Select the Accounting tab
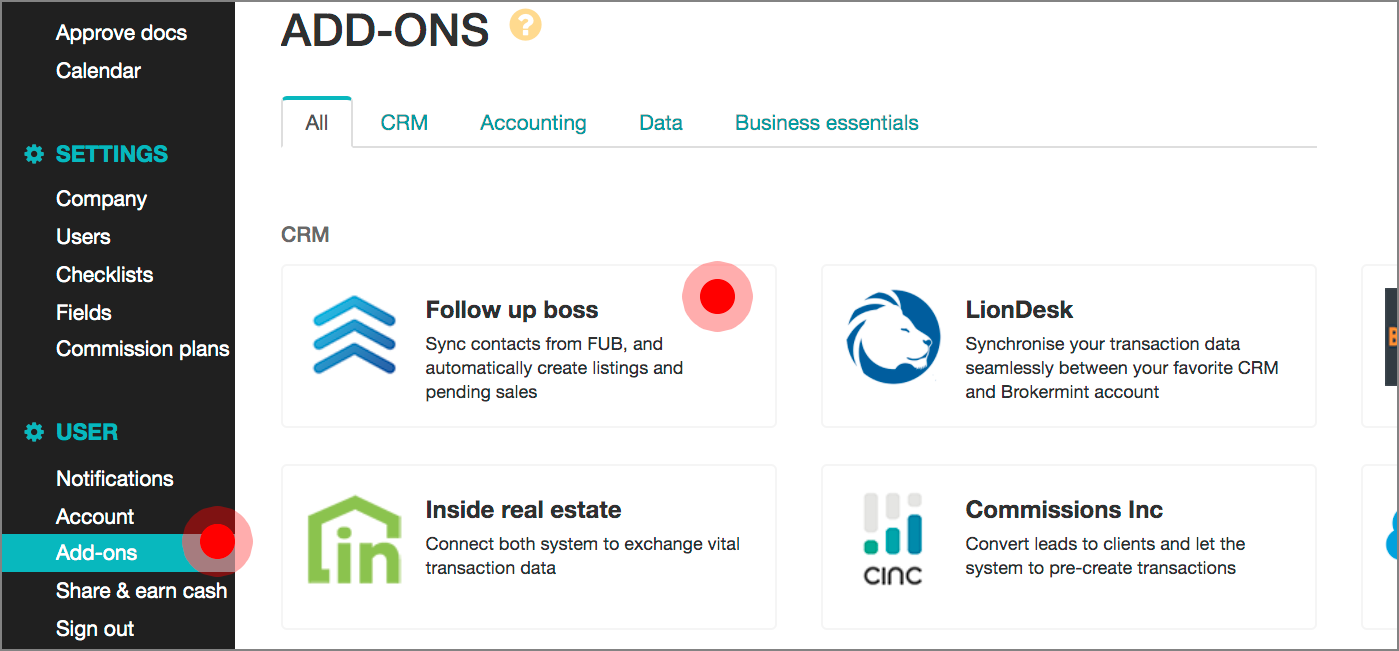 533,123
